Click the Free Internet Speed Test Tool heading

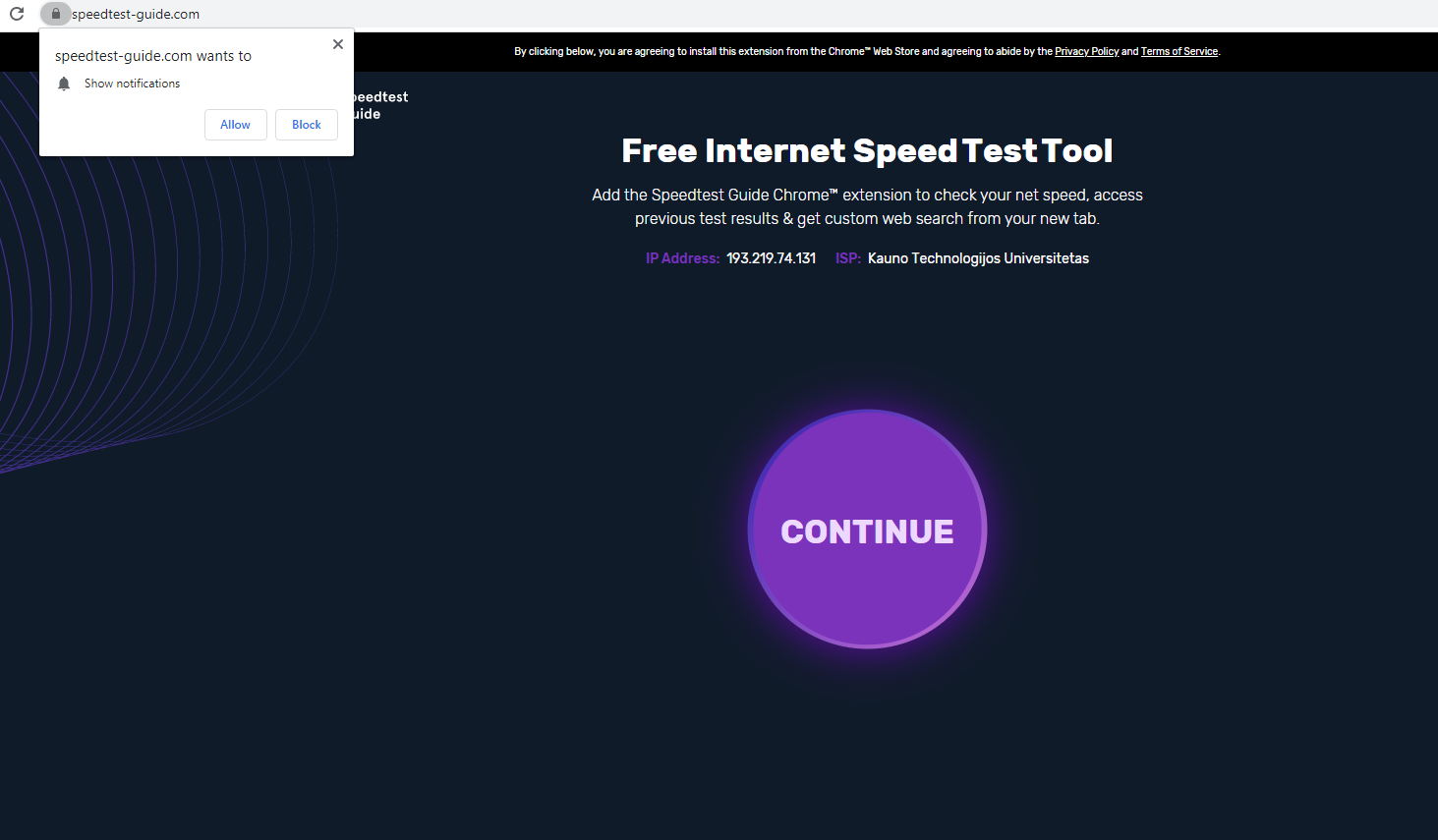click(x=867, y=150)
